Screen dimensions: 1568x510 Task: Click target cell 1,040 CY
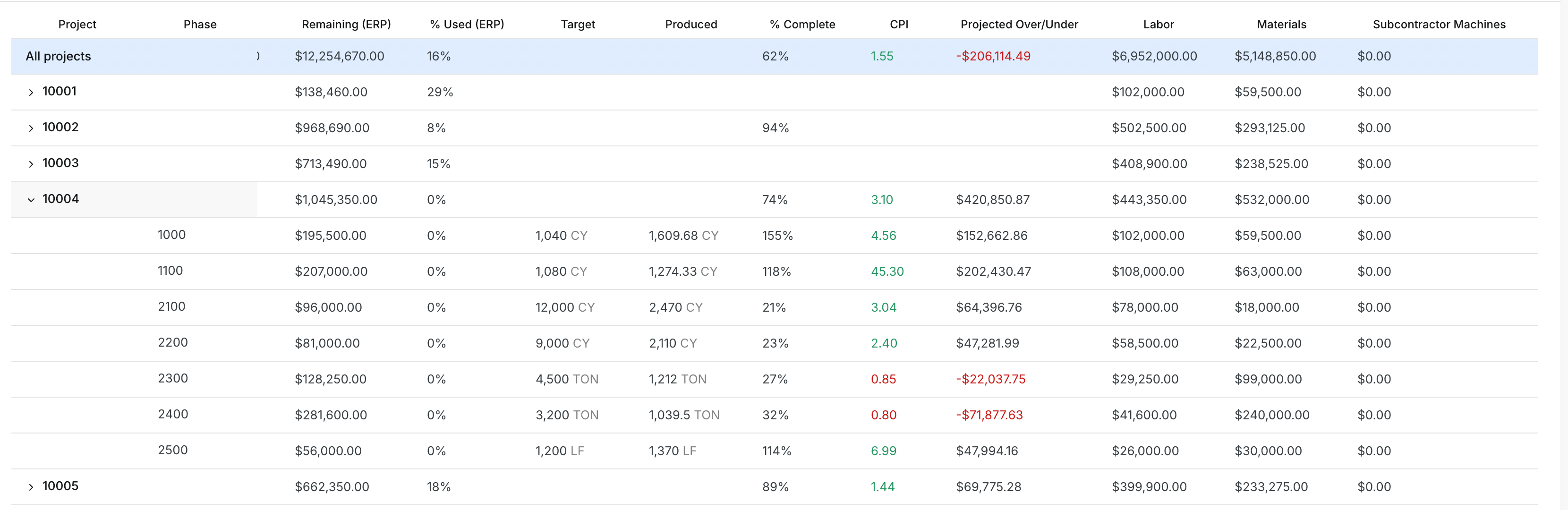[x=561, y=236]
